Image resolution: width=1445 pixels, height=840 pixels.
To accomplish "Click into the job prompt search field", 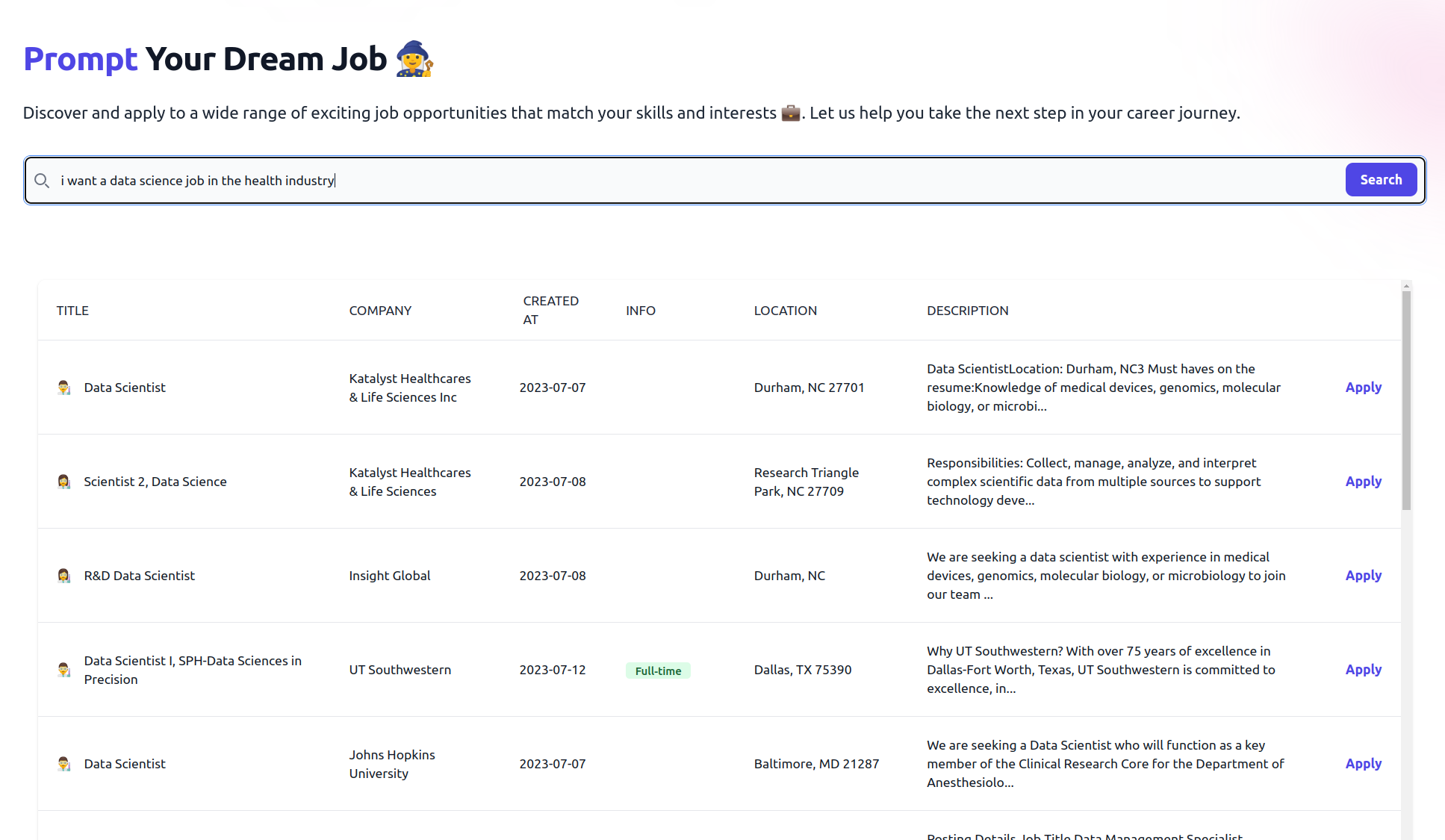I will click(x=672, y=181).
